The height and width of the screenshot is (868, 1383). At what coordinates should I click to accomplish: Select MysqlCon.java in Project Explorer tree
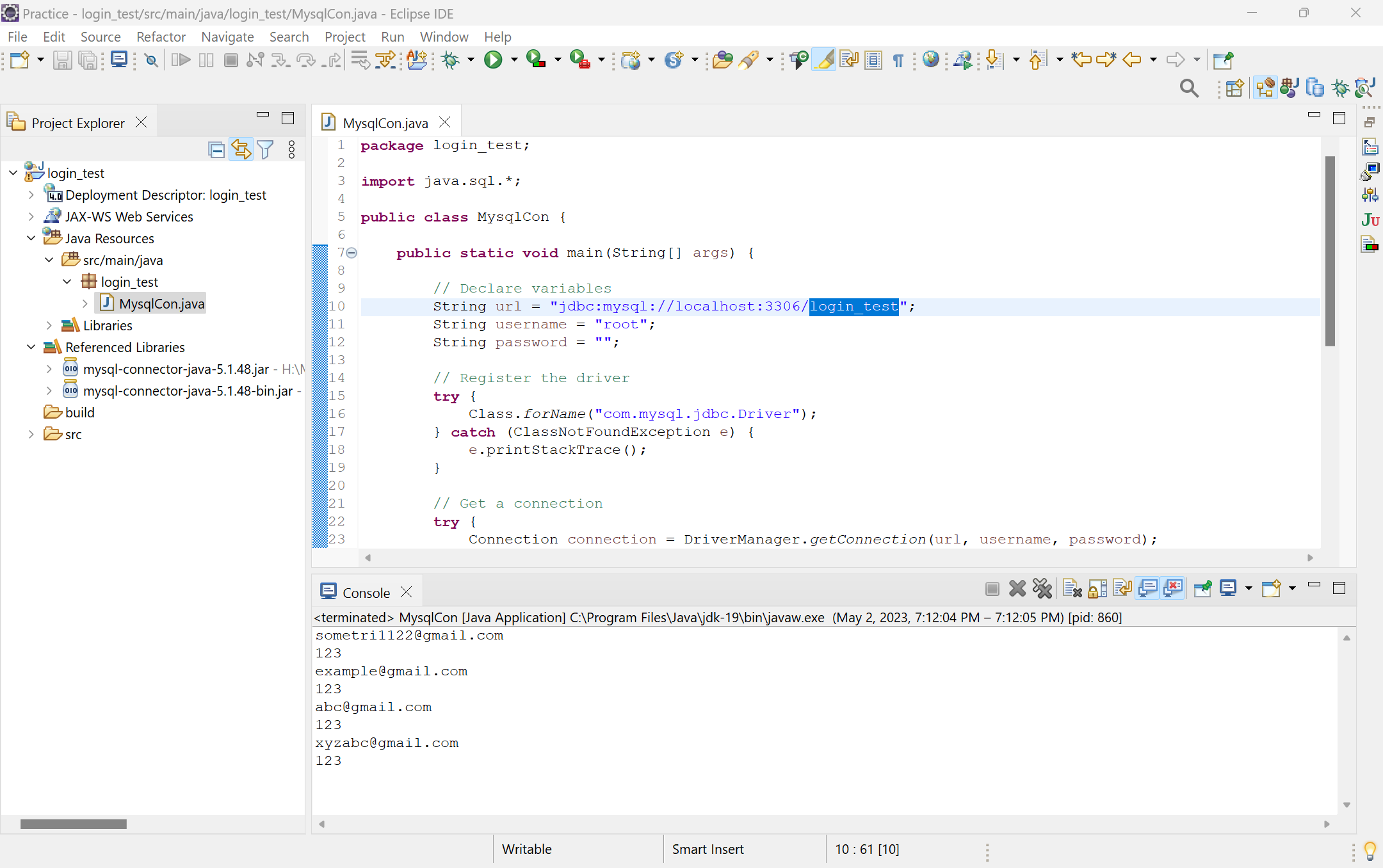[x=161, y=303]
